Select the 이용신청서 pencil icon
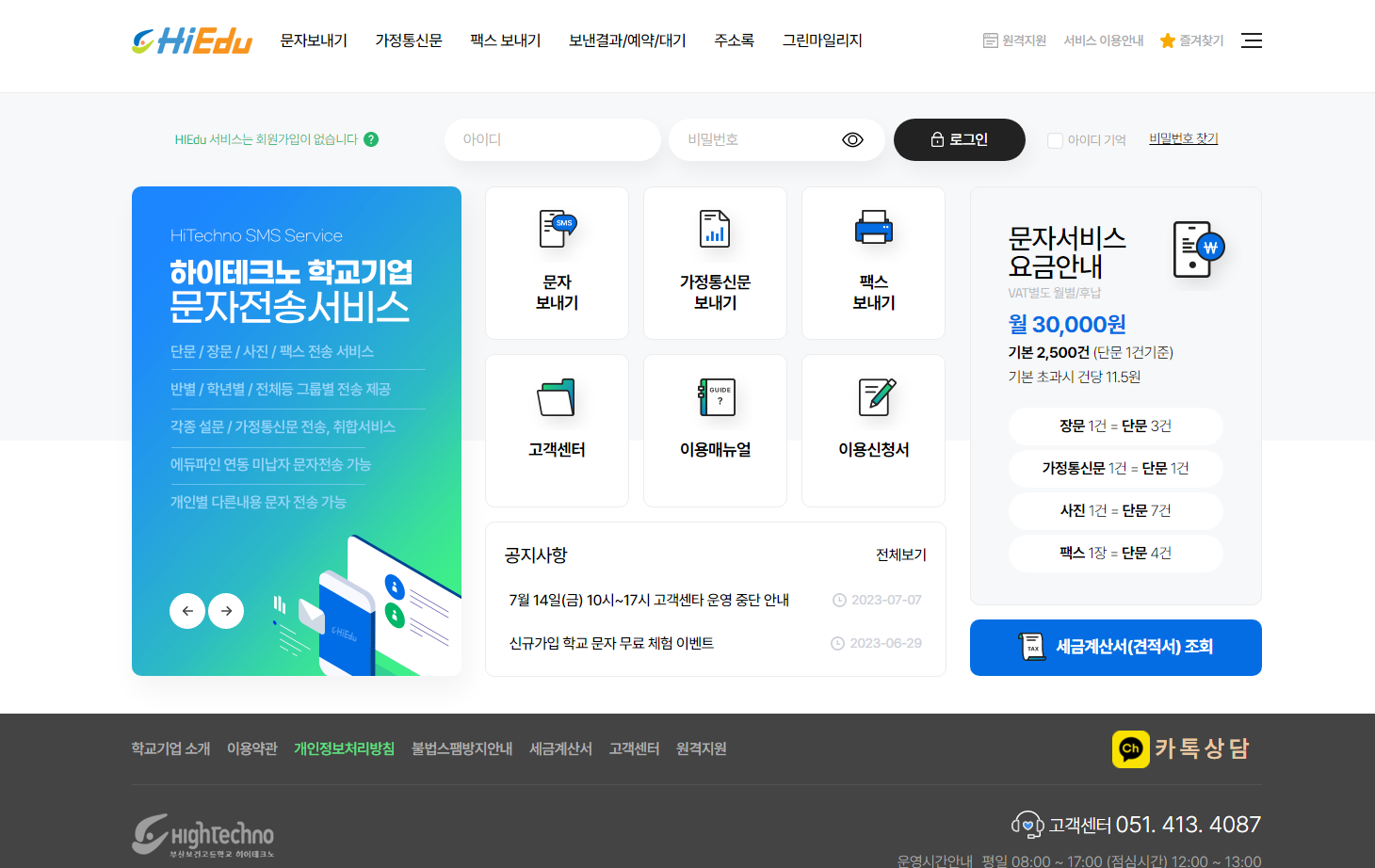 872,397
